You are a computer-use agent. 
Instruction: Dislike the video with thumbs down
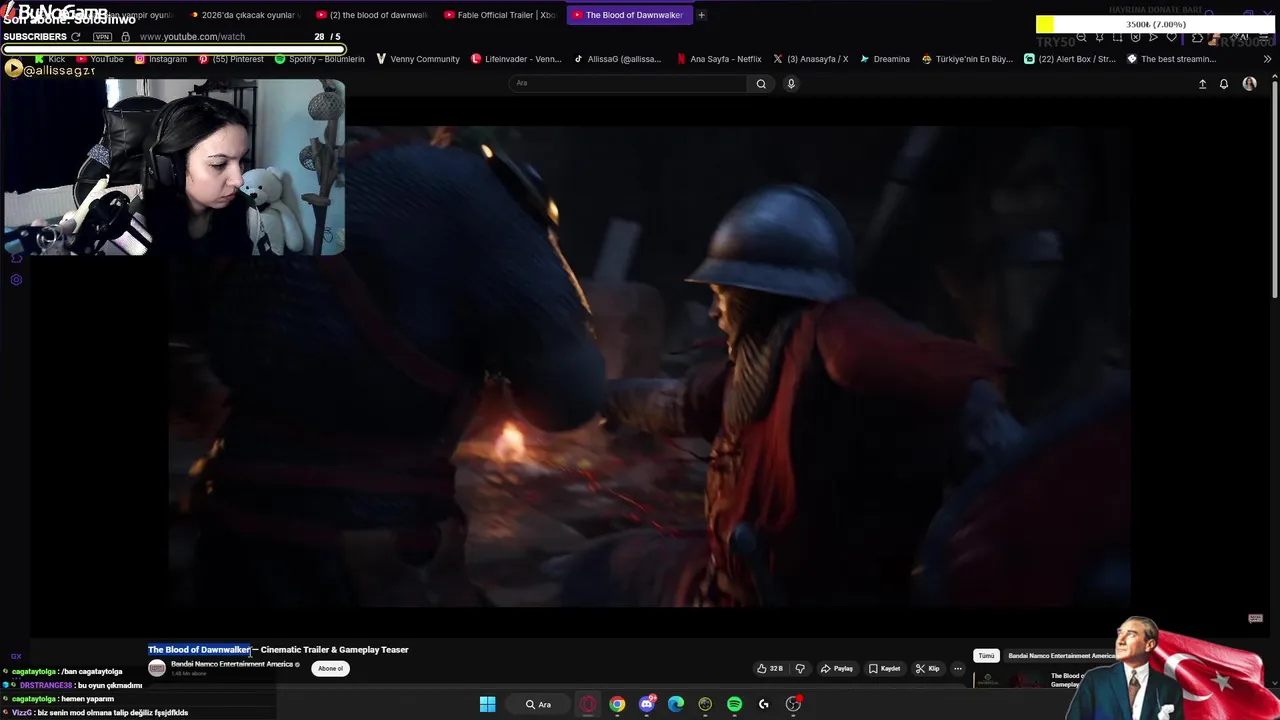coord(800,669)
